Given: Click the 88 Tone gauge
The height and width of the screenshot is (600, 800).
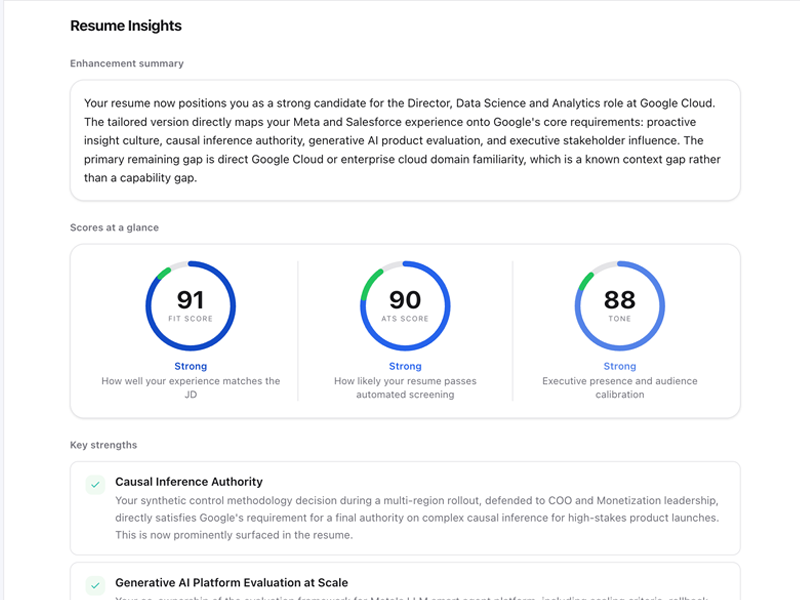Looking at the screenshot, I should [x=620, y=306].
